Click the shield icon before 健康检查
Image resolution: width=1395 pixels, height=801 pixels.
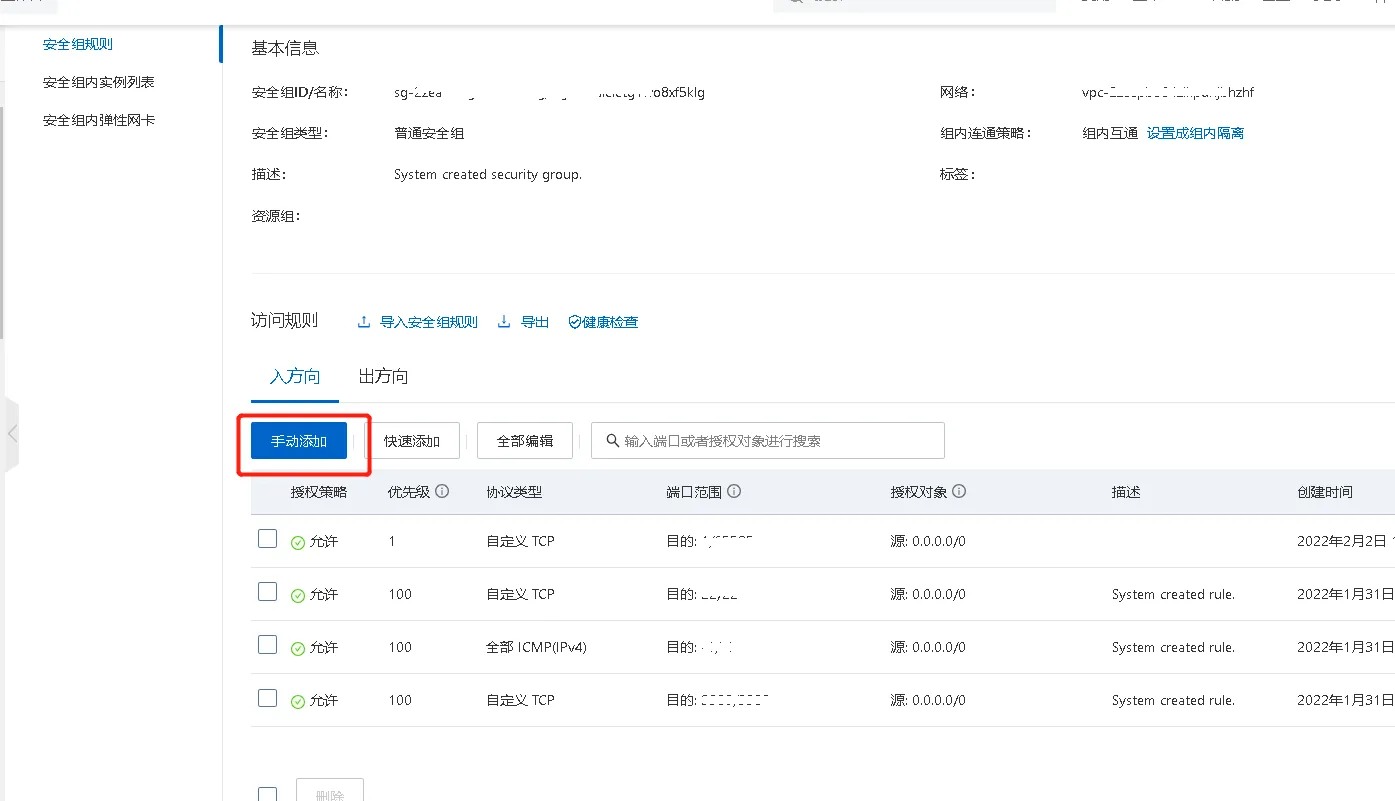tap(574, 322)
